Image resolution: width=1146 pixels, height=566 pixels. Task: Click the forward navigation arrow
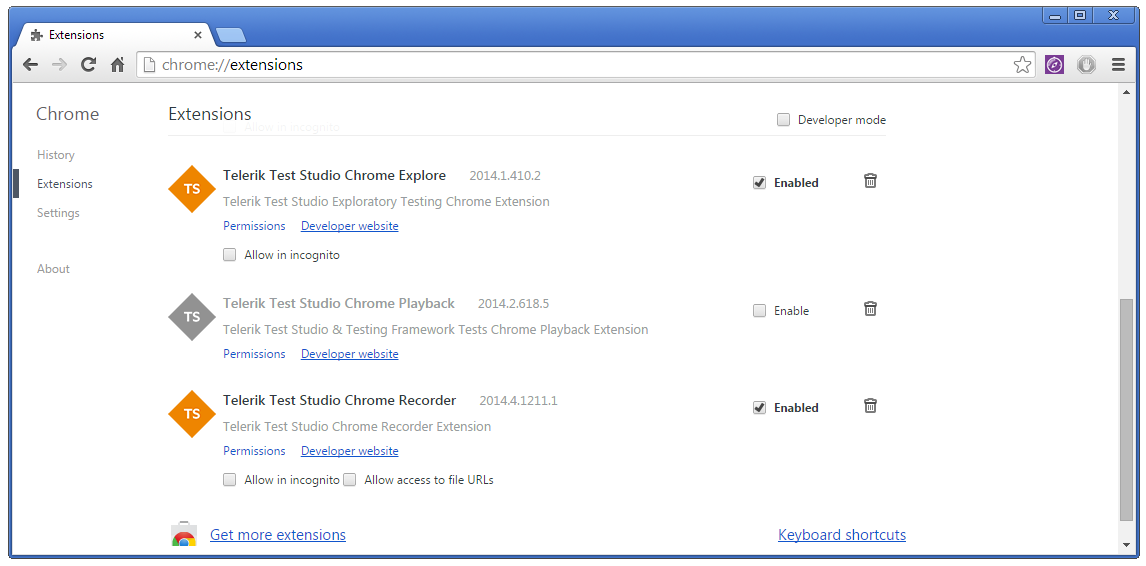[60, 65]
